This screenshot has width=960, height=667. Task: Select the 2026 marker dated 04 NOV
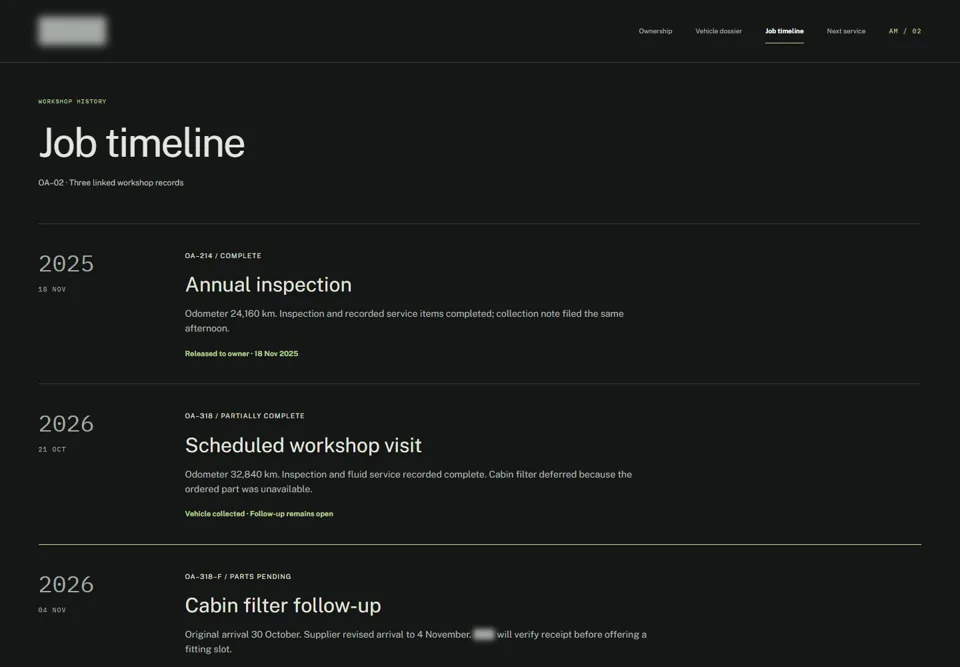pyautogui.click(x=66, y=584)
